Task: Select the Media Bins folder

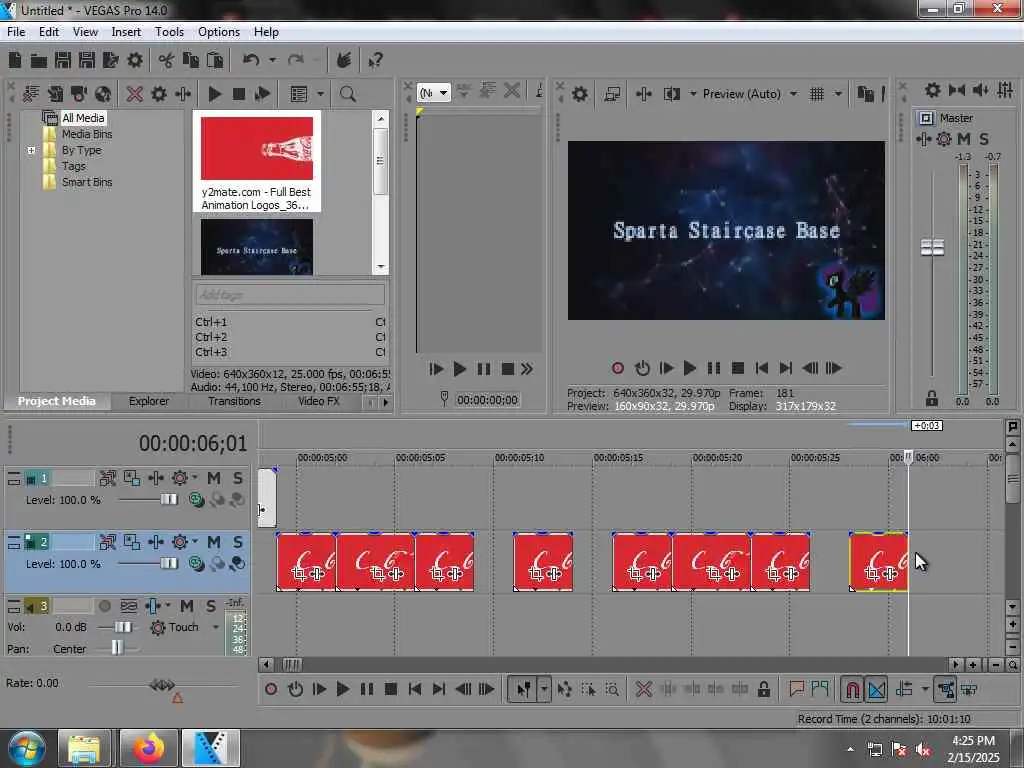Action: pos(87,134)
